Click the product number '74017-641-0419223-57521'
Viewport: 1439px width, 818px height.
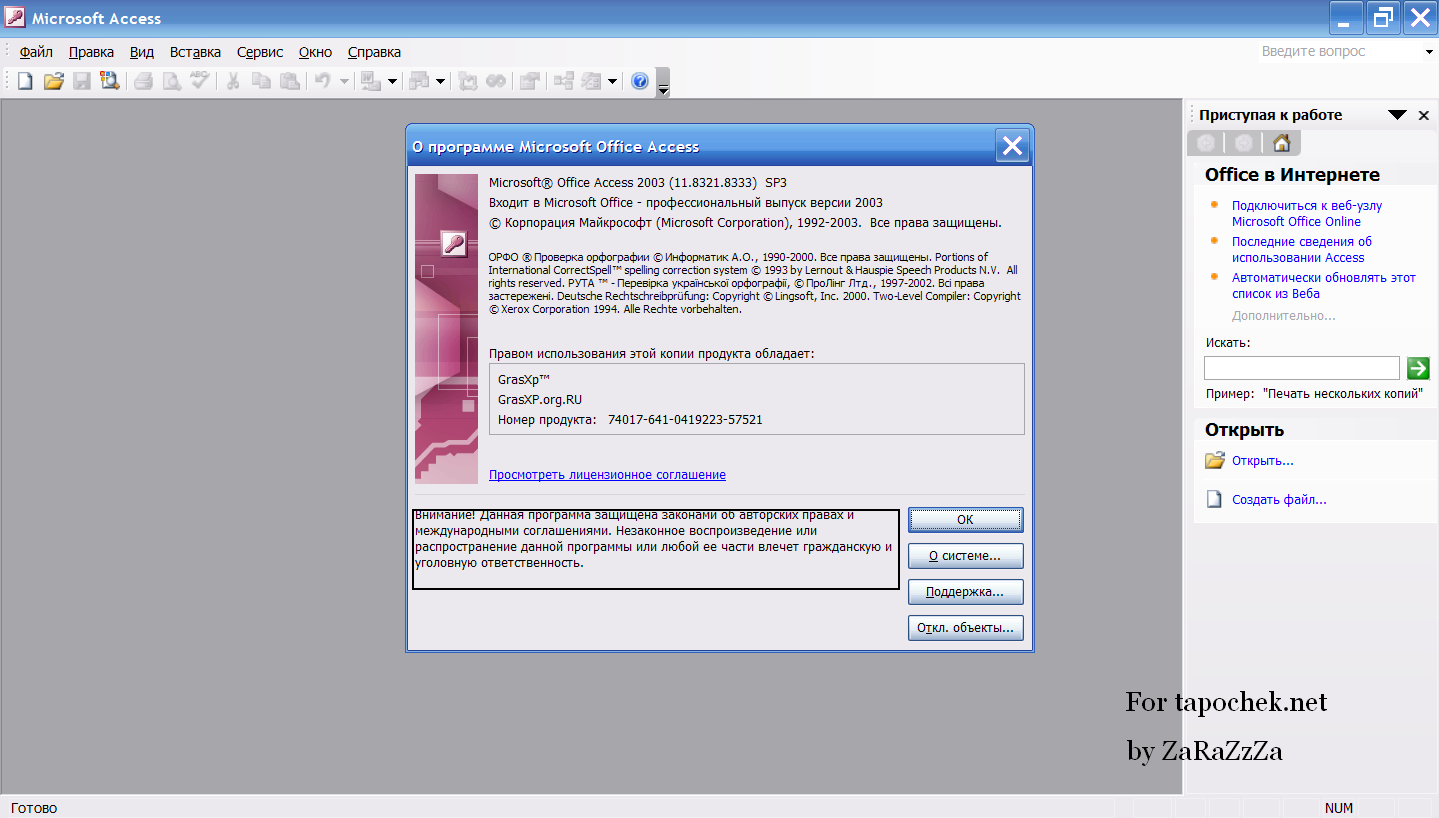tap(685, 420)
